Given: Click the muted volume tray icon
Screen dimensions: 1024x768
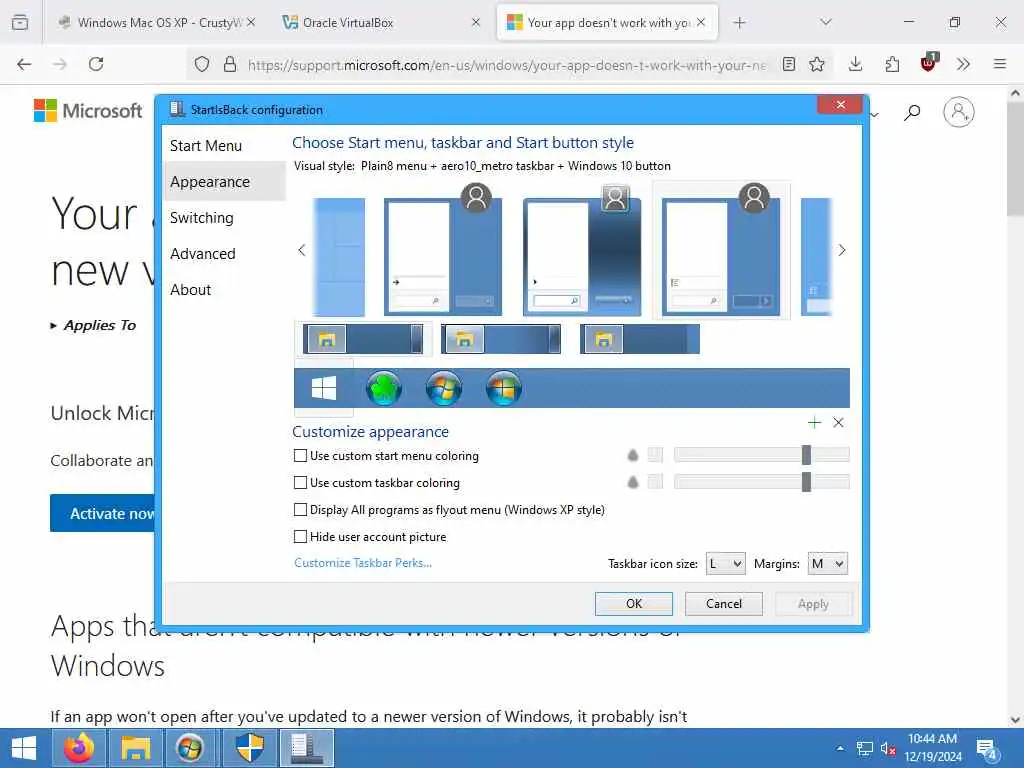Looking at the screenshot, I should click(x=888, y=748).
